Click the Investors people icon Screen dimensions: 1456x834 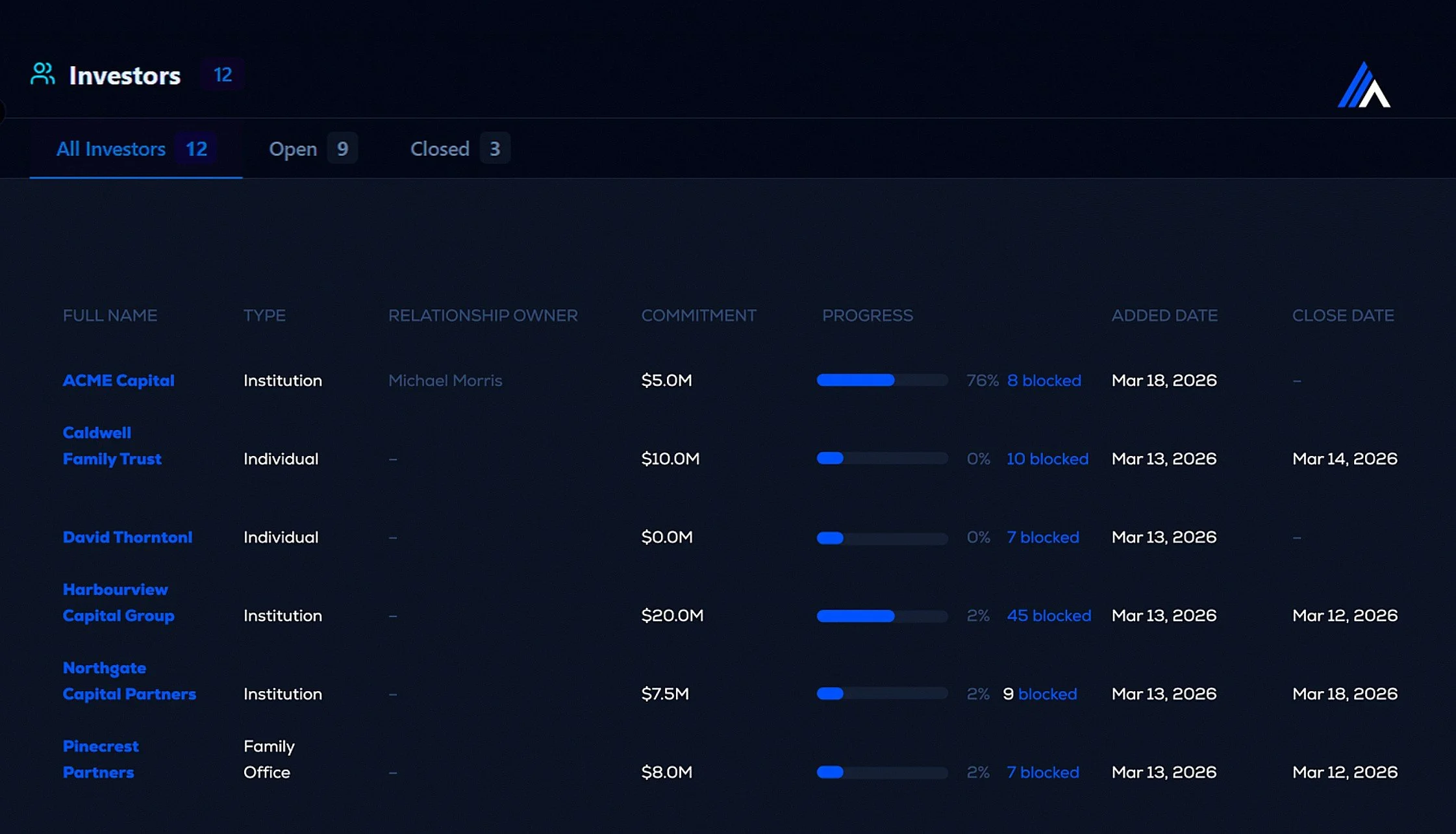43,74
